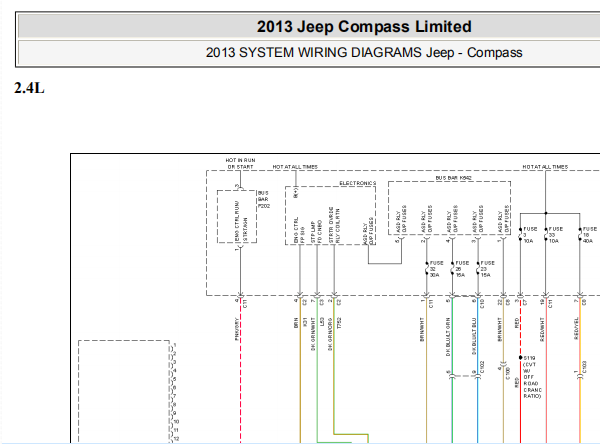Click '2013 SYSTEM WIRING DIAGRAMS Jeep - Compass' subtitle
This screenshot has width=600, height=444.
point(364,52)
